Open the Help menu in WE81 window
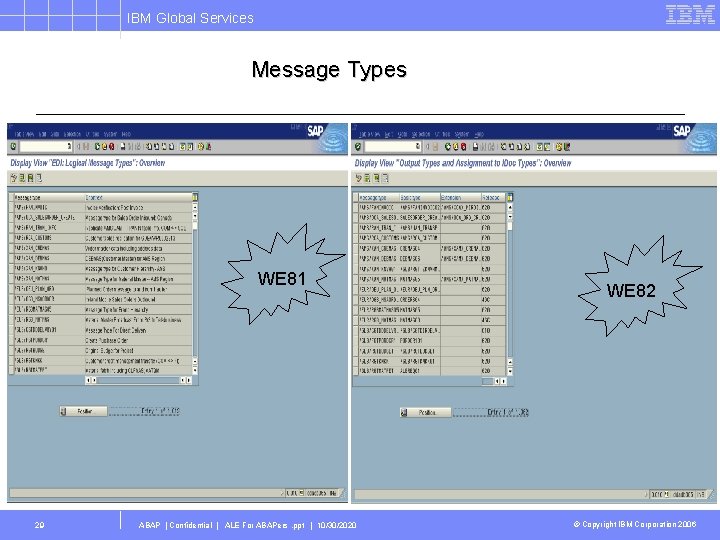 point(126,134)
